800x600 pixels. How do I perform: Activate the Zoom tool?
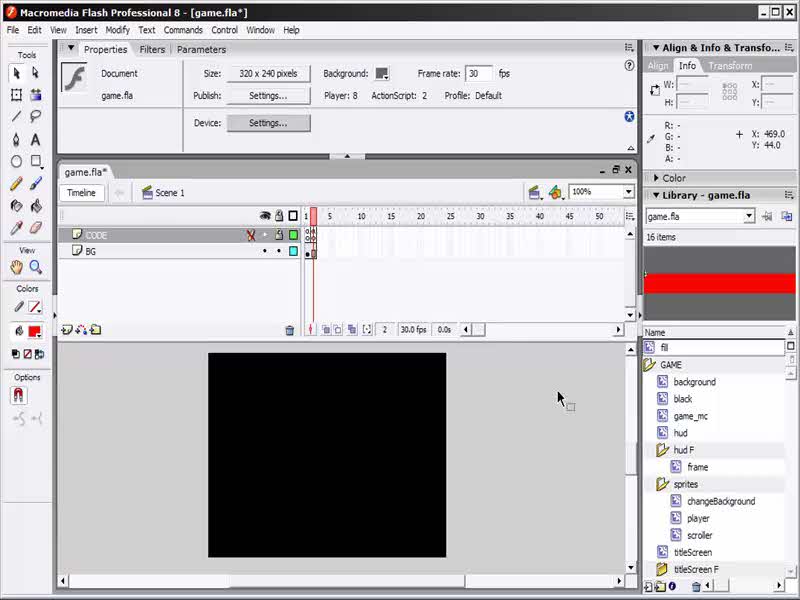pos(36,267)
